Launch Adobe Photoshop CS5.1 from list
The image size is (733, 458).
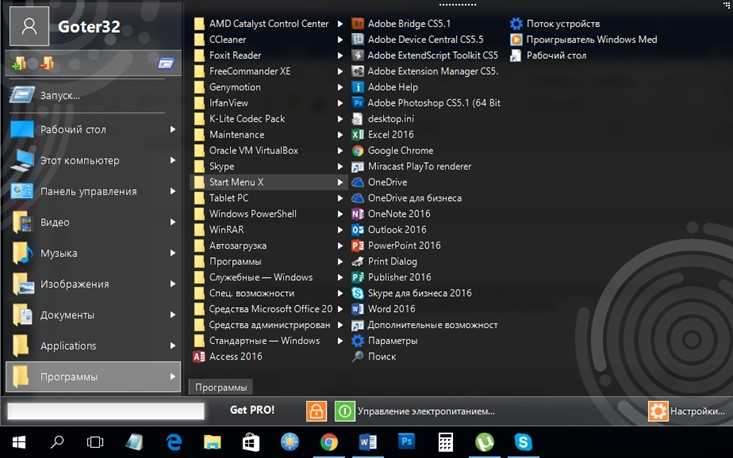point(425,103)
